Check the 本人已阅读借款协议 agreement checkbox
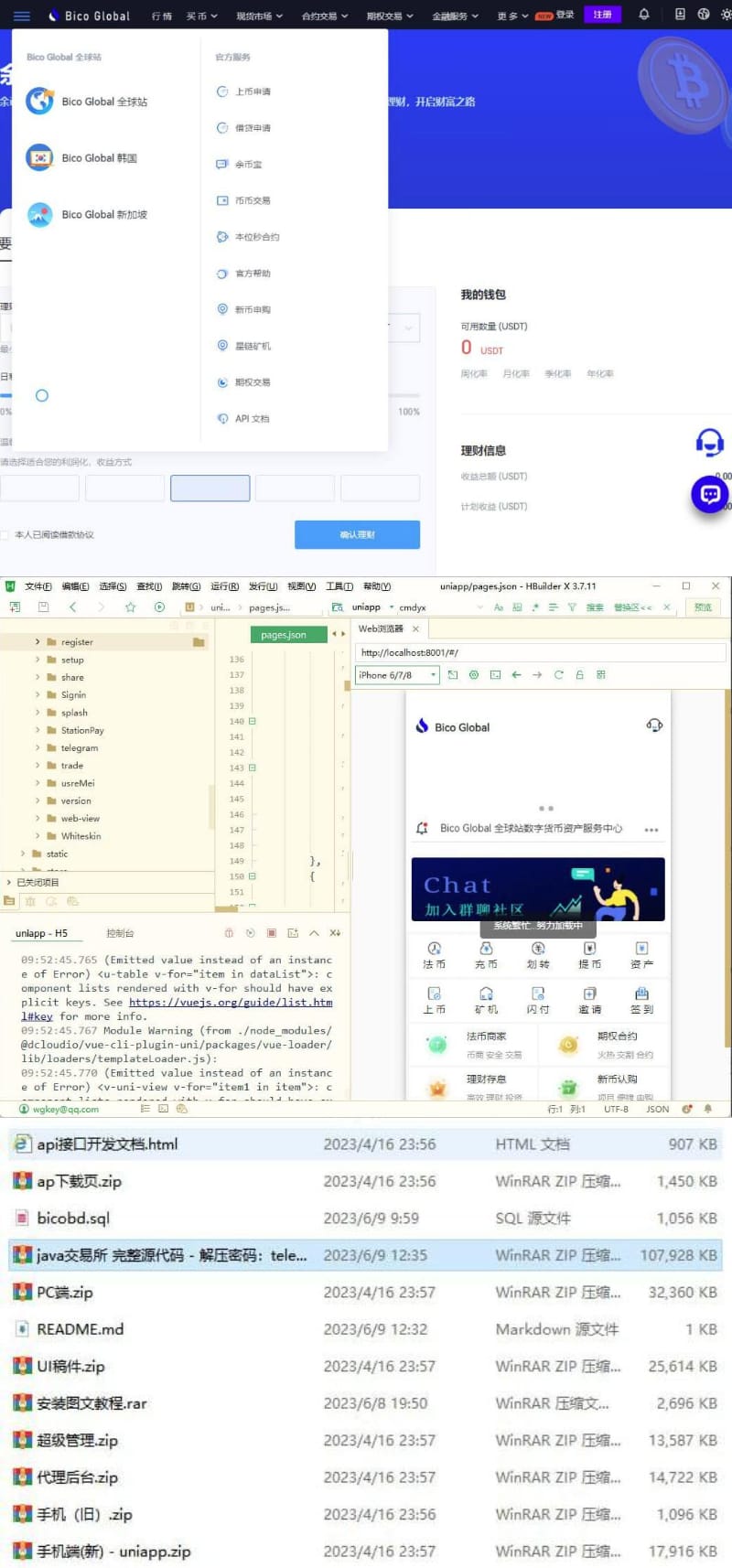Screen dimensions: 732x1568 5,535
